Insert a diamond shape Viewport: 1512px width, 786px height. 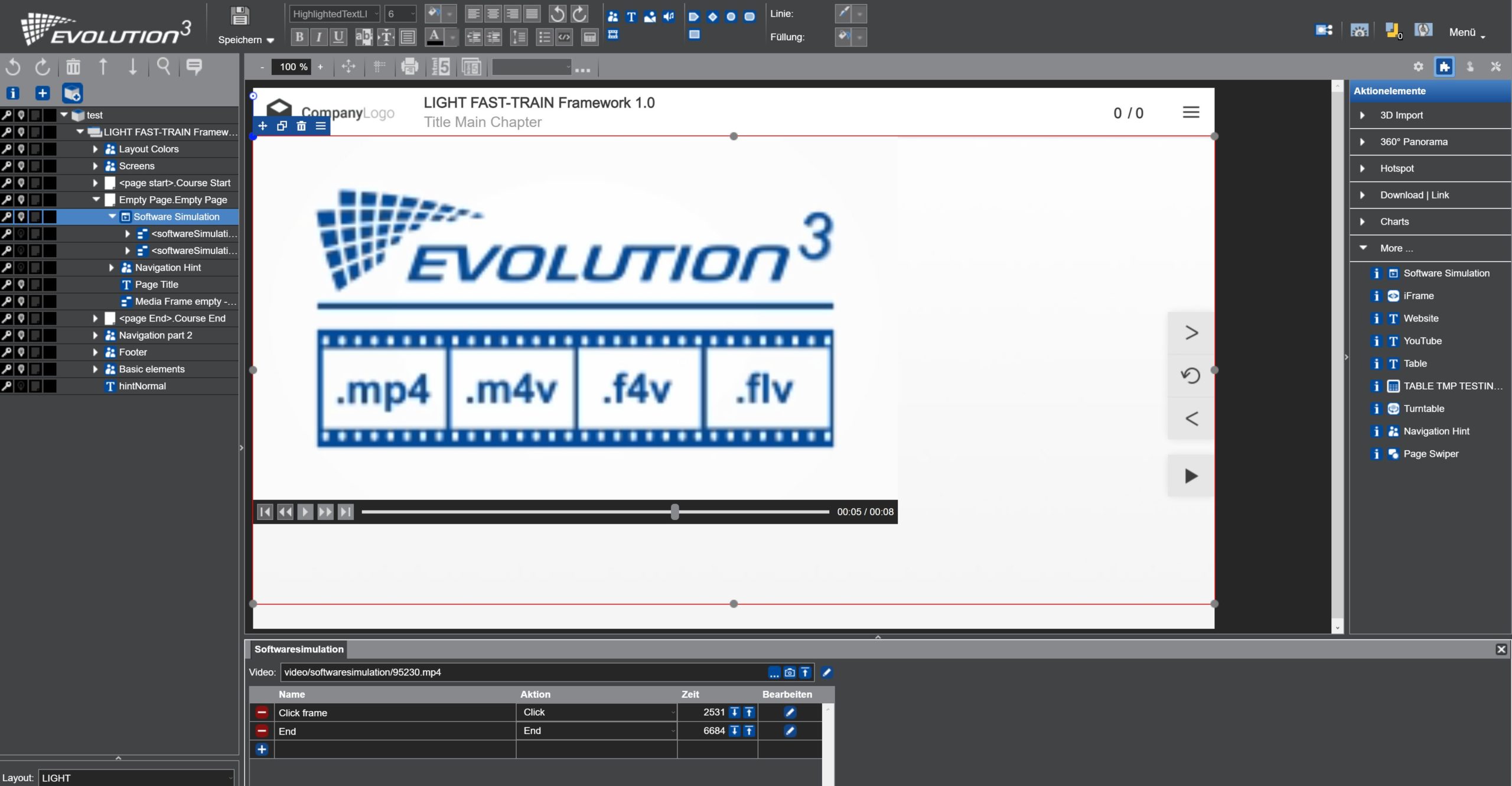pos(712,17)
